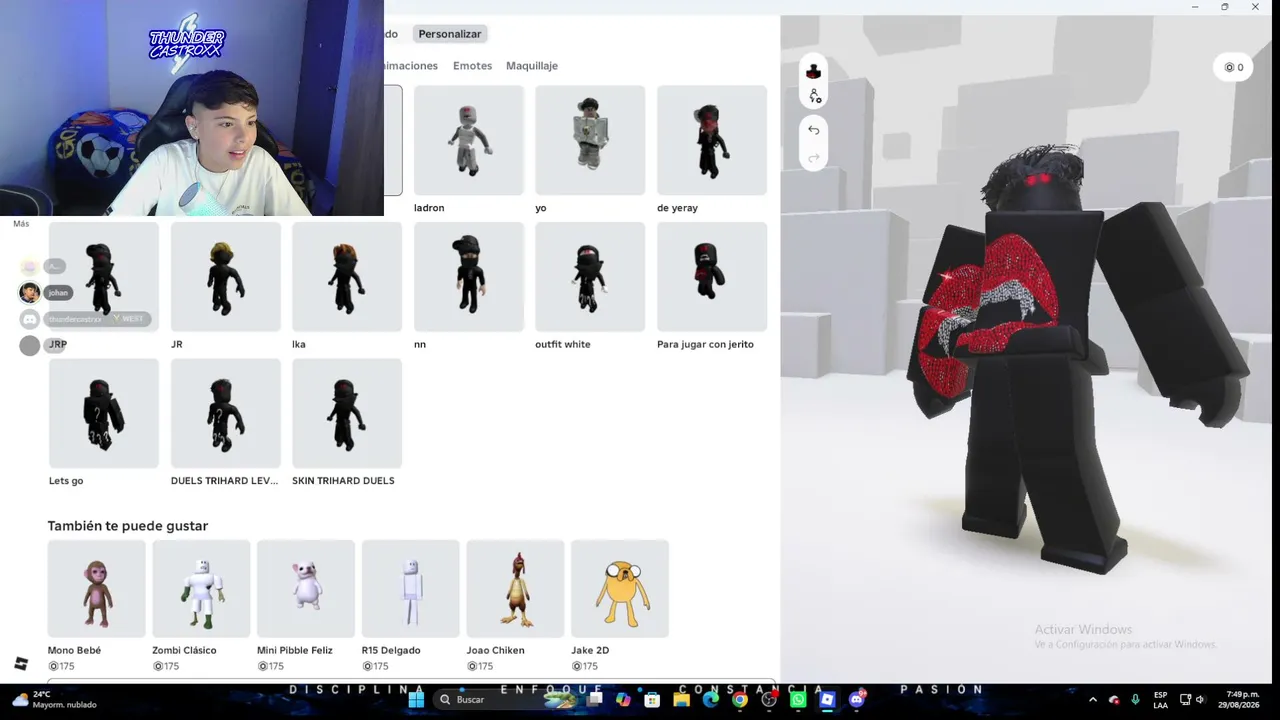Viewport: 1280px width, 720px height.
Task: Select the 'JR' saved outfit
Action: [226, 277]
